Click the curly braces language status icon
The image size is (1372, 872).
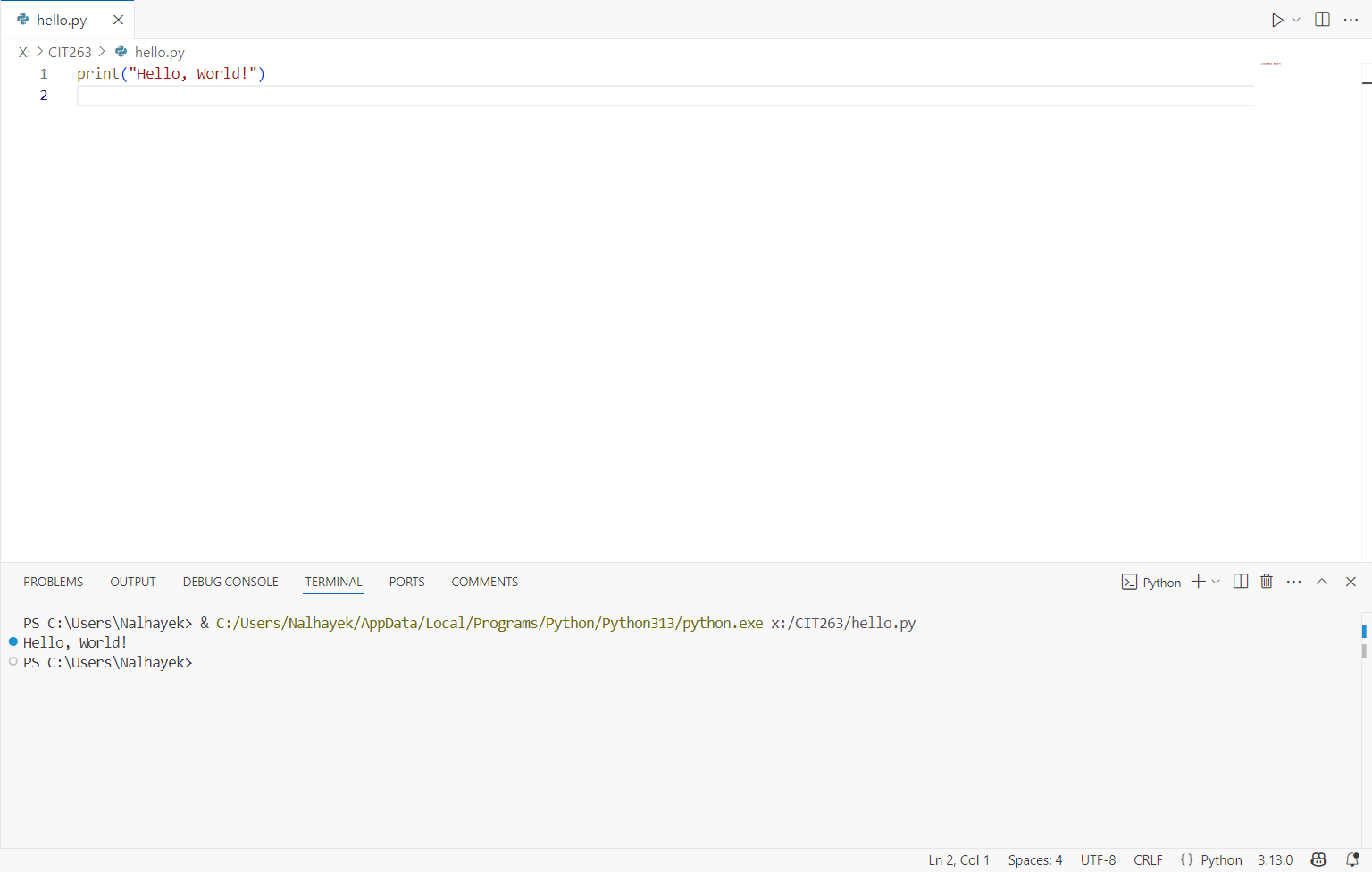pyautogui.click(x=1186, y=859)
